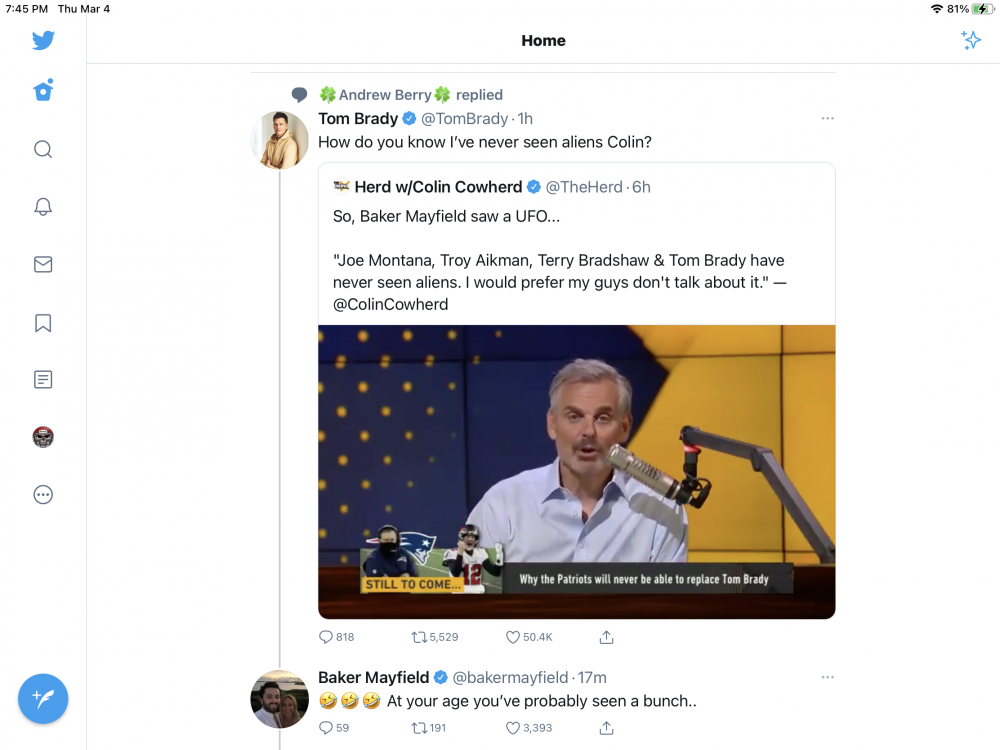Open the Home timeline icon in sidebar
Image resolution: width=1000 pixels, height=750 pixels.
click(43, 91)
